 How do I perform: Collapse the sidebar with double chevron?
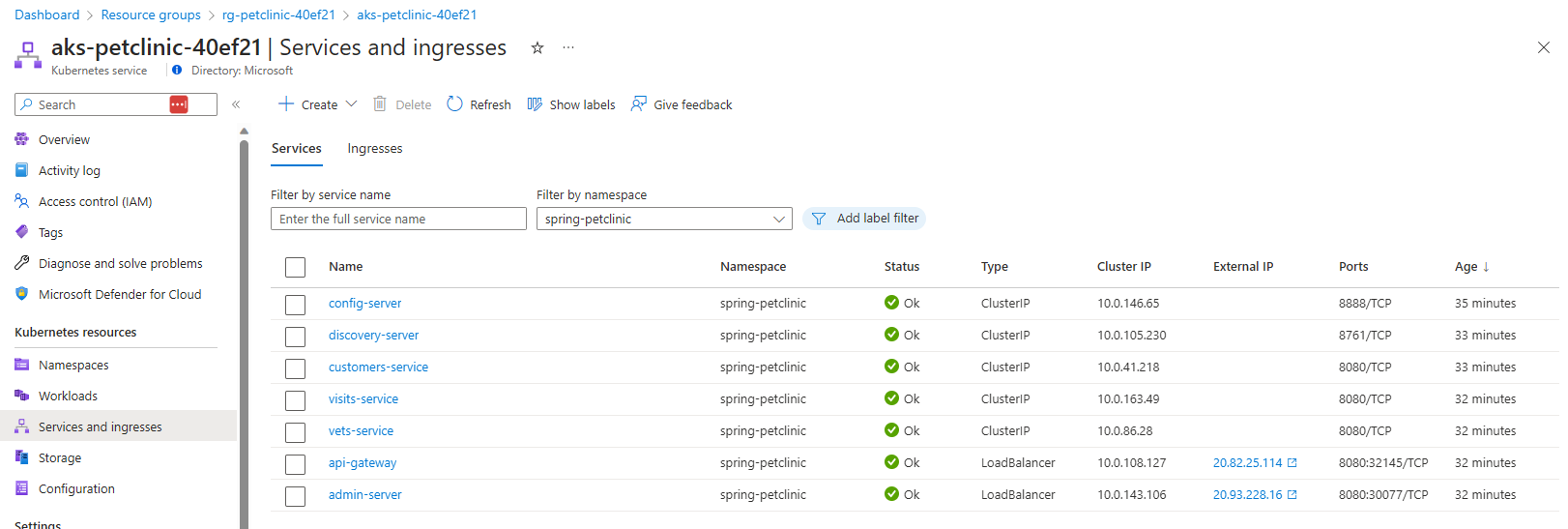coord(236,104)
